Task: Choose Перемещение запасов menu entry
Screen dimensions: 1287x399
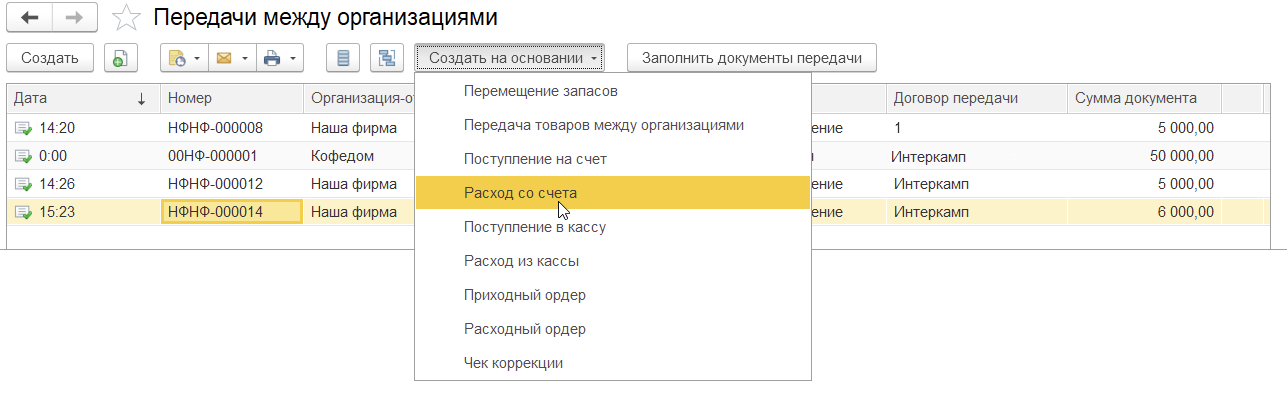Action: point(612,92)
